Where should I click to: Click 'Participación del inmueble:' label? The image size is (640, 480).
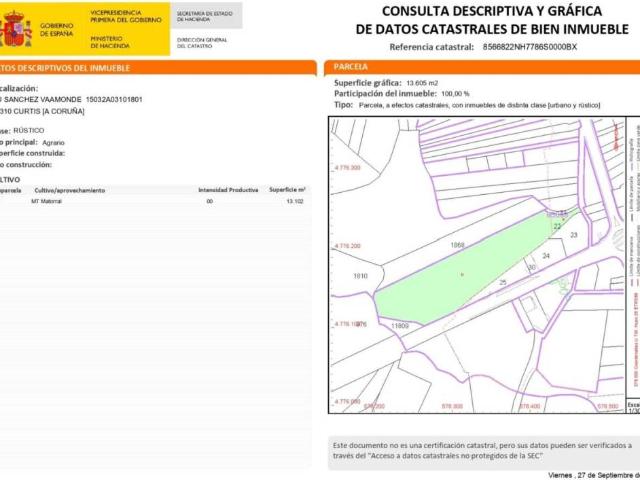(x=385, y=94)
